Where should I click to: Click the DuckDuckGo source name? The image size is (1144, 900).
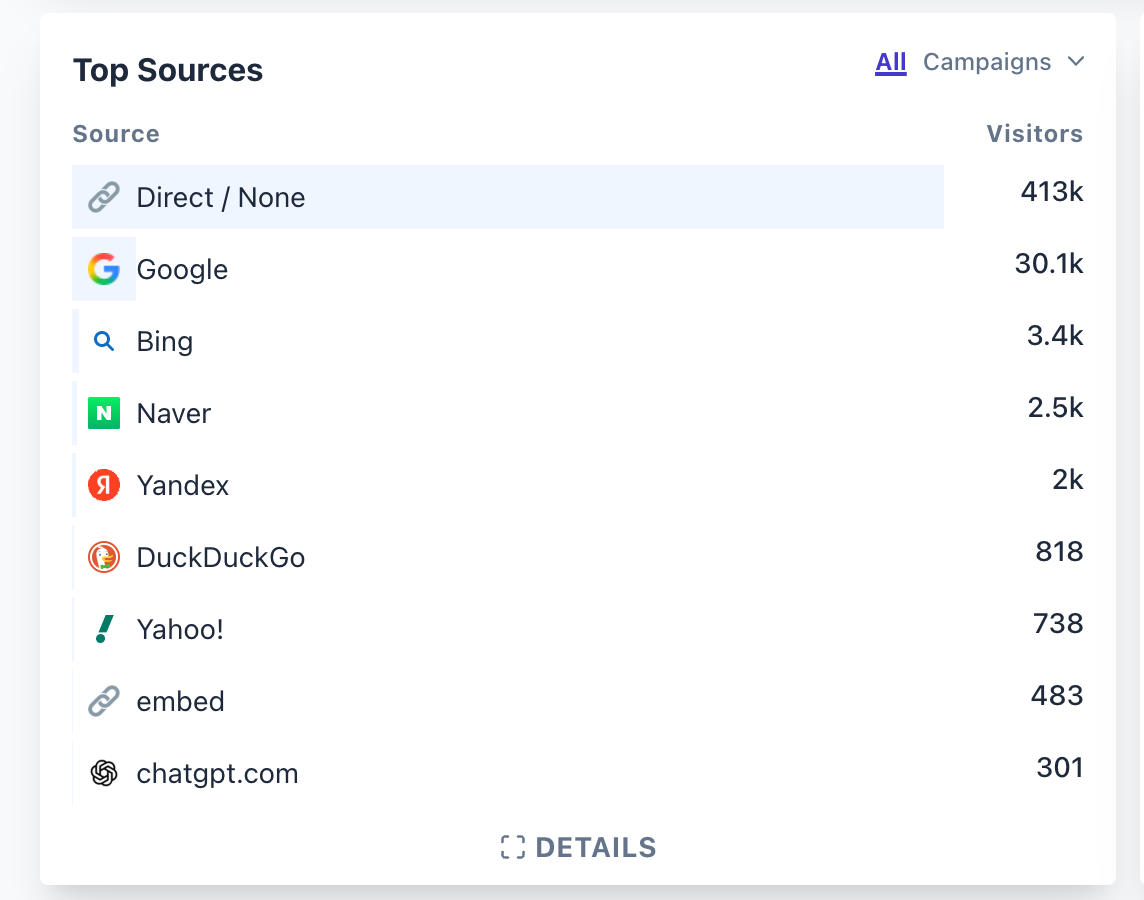click(221, 557)
